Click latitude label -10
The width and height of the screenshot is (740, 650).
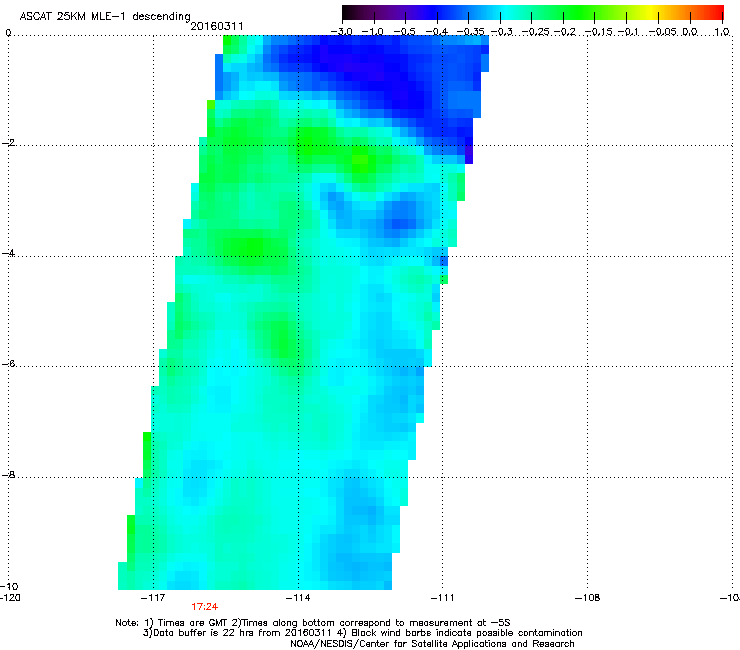pyautogui.click(x=9, y=586)
